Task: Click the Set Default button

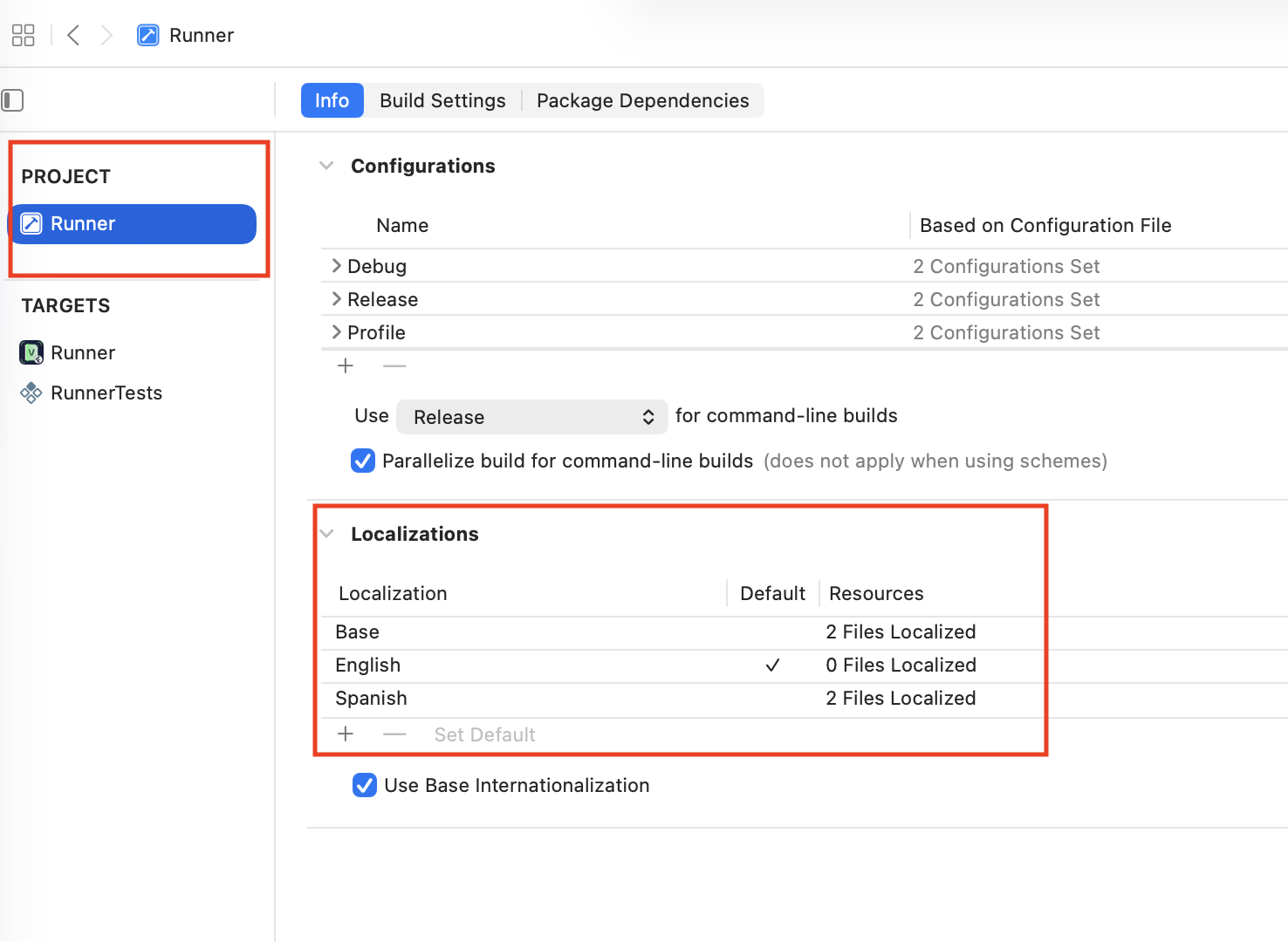Action: click(484, 734)
